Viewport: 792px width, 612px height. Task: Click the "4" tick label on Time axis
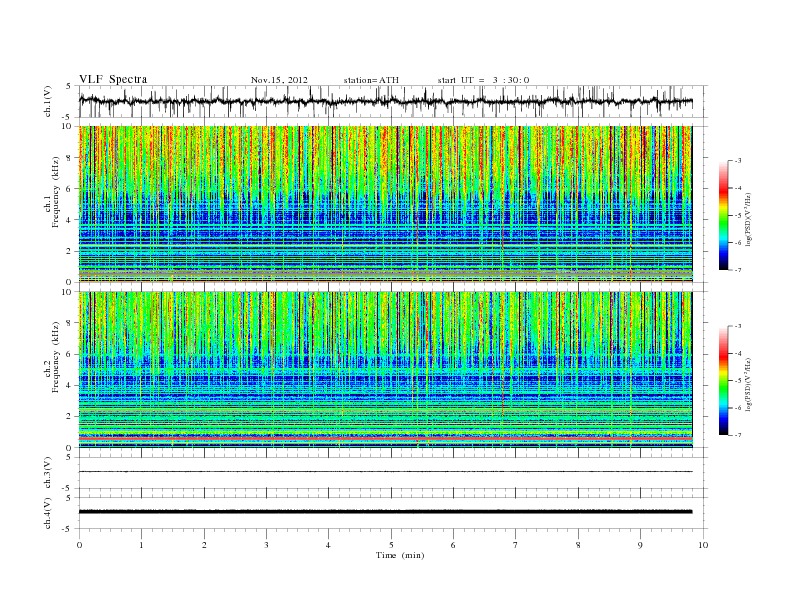coord(328,545)
